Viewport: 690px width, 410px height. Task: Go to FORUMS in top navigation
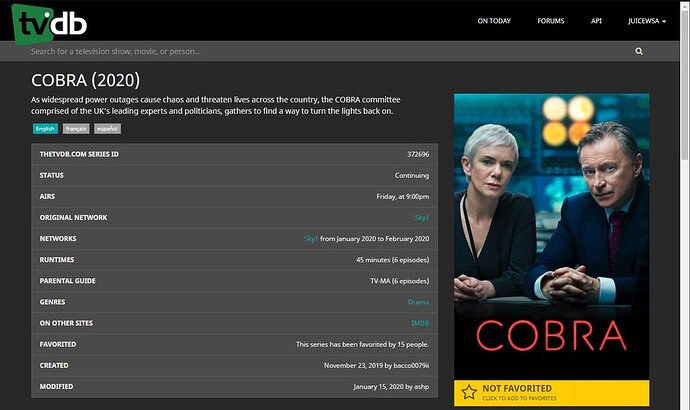pyautogui.click(x=551, y=21)
